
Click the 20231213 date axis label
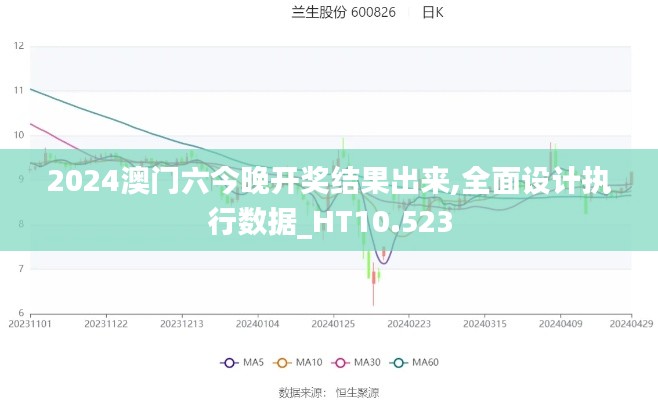click(x=182, y=324)
